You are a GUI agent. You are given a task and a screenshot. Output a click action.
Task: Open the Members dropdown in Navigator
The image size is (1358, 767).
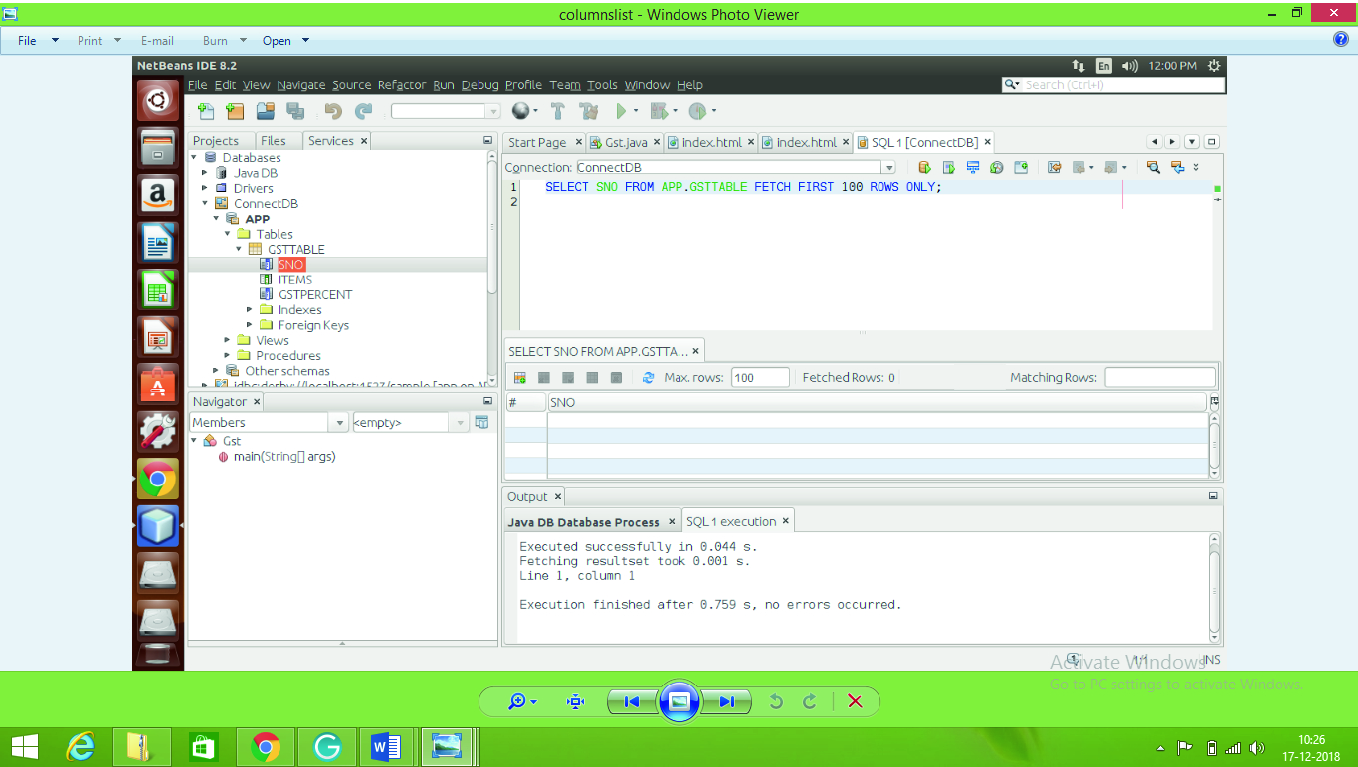click(340, 423)
